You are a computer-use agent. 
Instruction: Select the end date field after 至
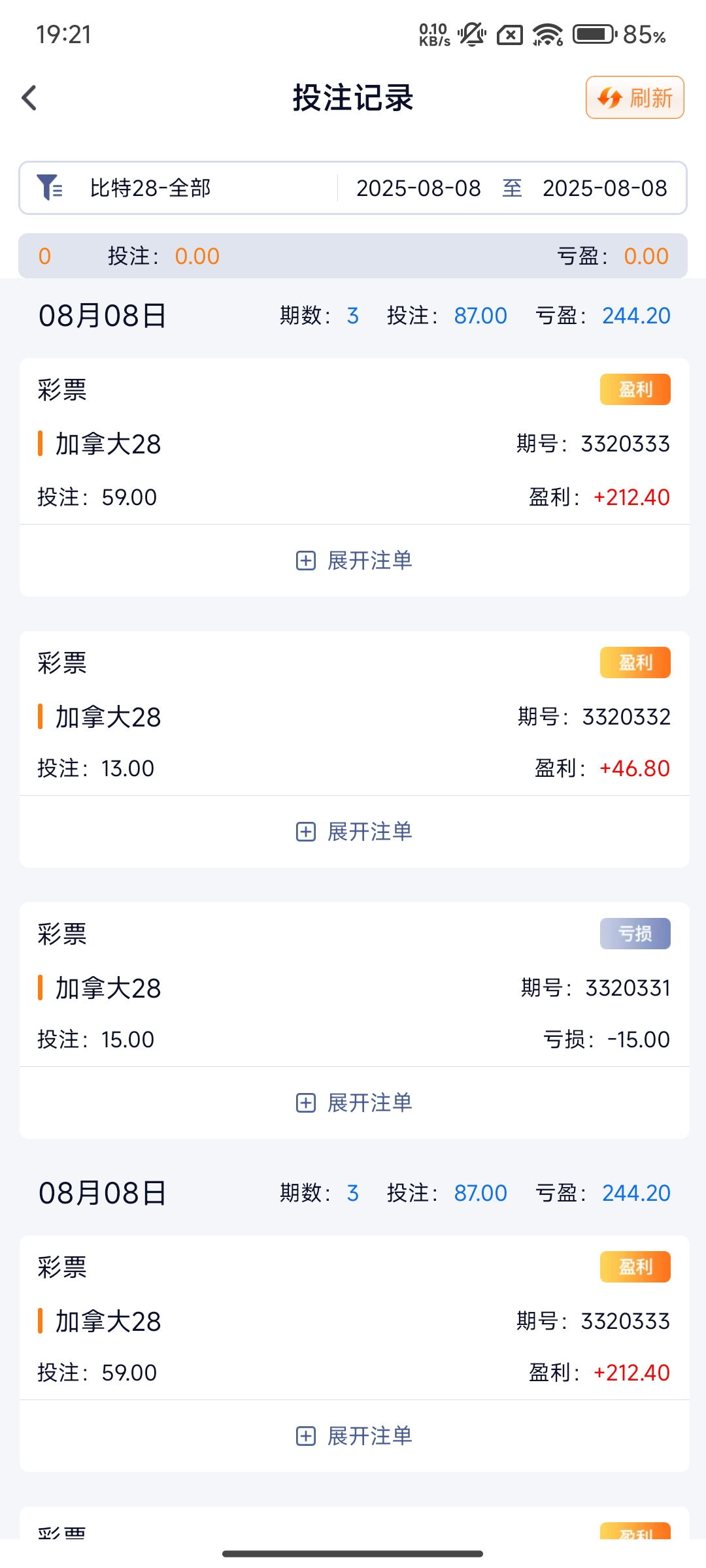(x=605, y=188)
